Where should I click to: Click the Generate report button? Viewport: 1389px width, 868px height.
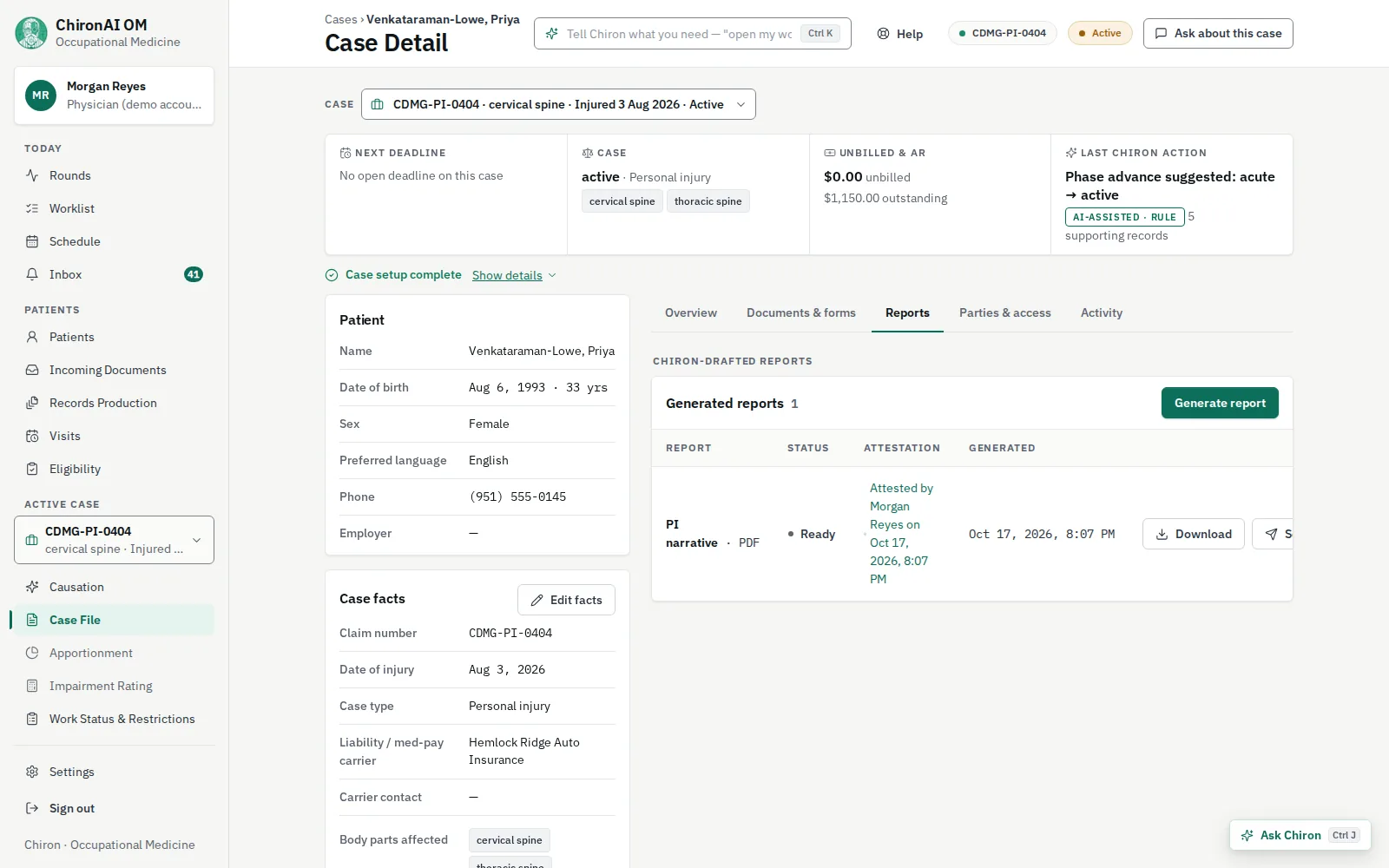[x=1220, y=403]
